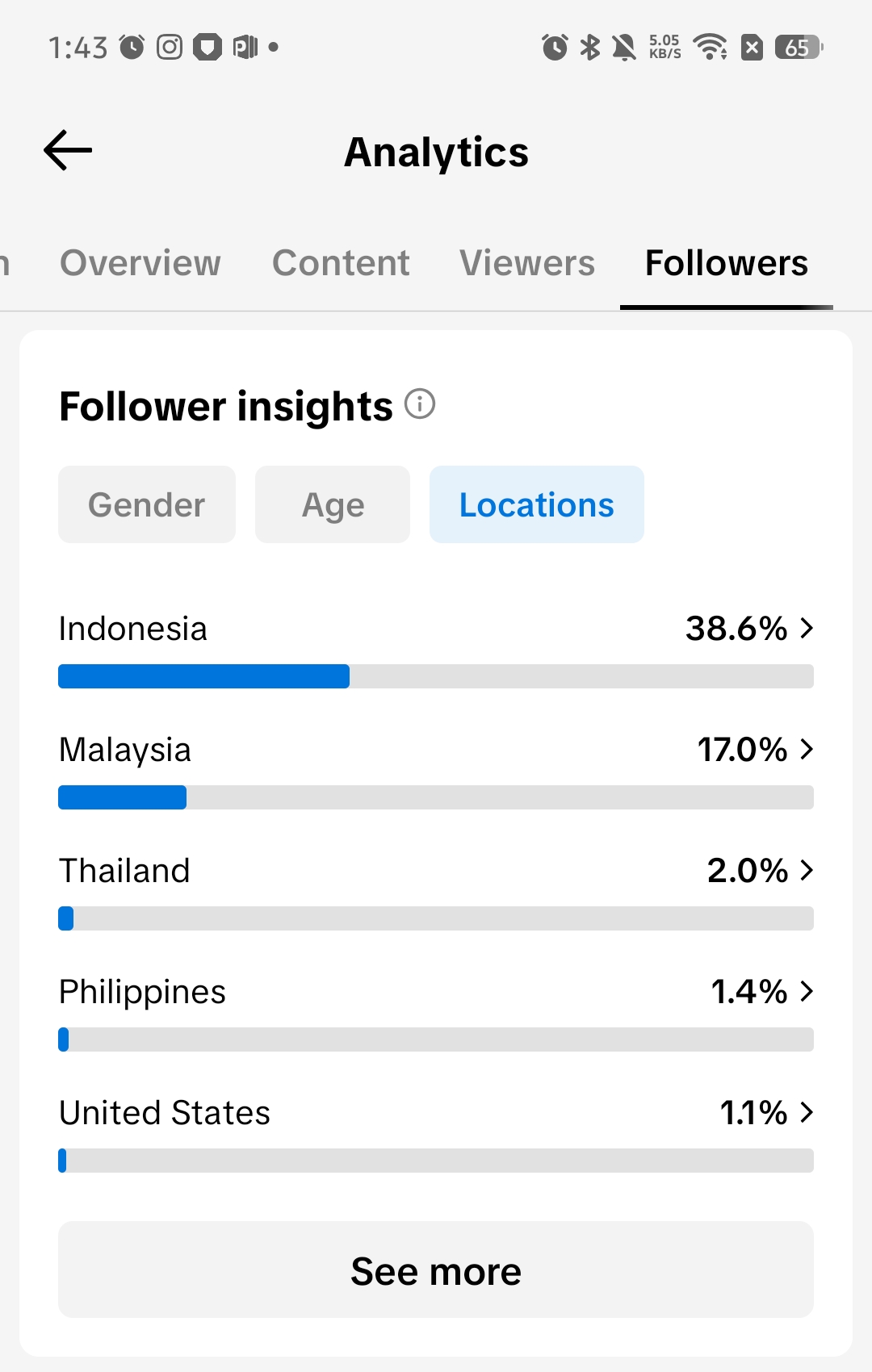Tap the See more button

pos(436,1270)
